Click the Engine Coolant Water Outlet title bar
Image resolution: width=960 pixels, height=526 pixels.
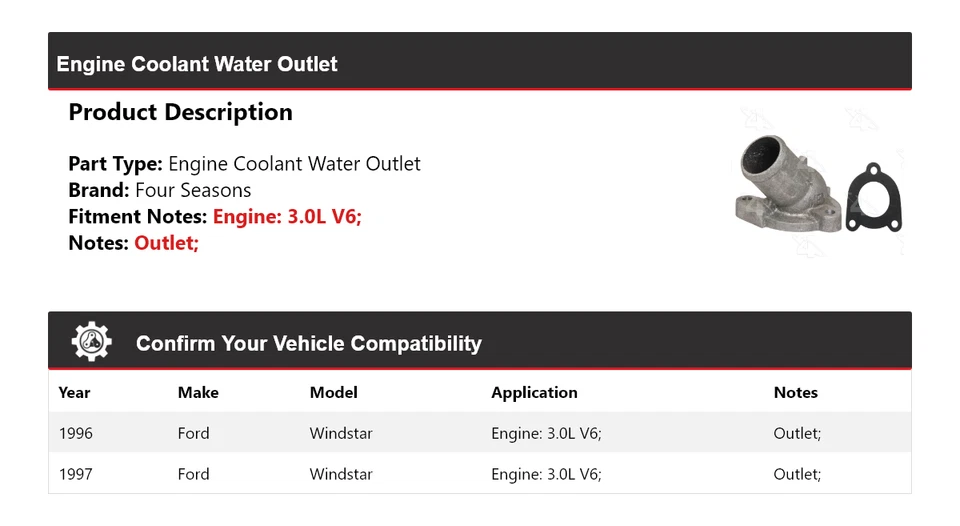[197, 64]
